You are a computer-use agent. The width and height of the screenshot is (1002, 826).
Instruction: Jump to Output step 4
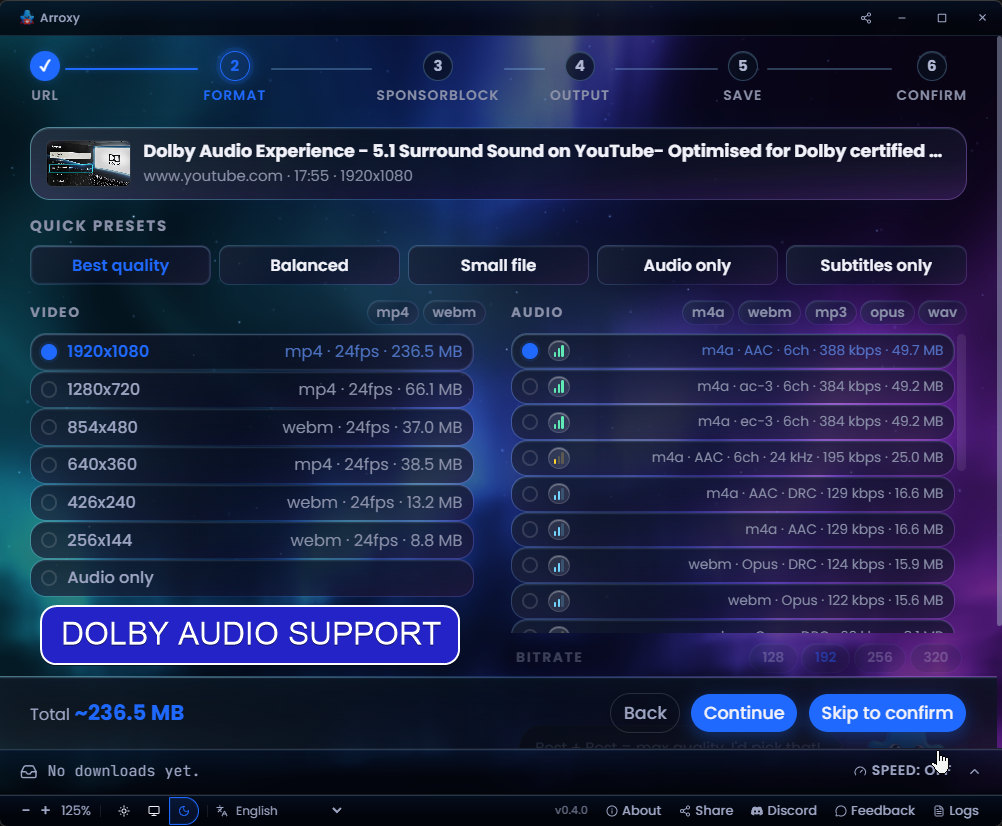point(580,76)
